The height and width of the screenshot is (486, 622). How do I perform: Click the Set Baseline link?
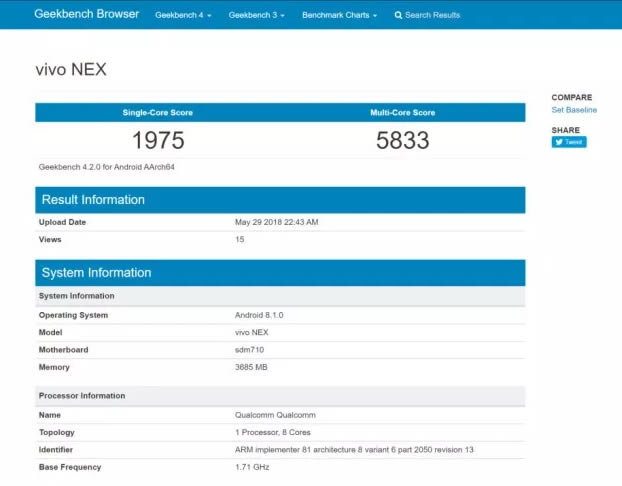click(574, 110)
